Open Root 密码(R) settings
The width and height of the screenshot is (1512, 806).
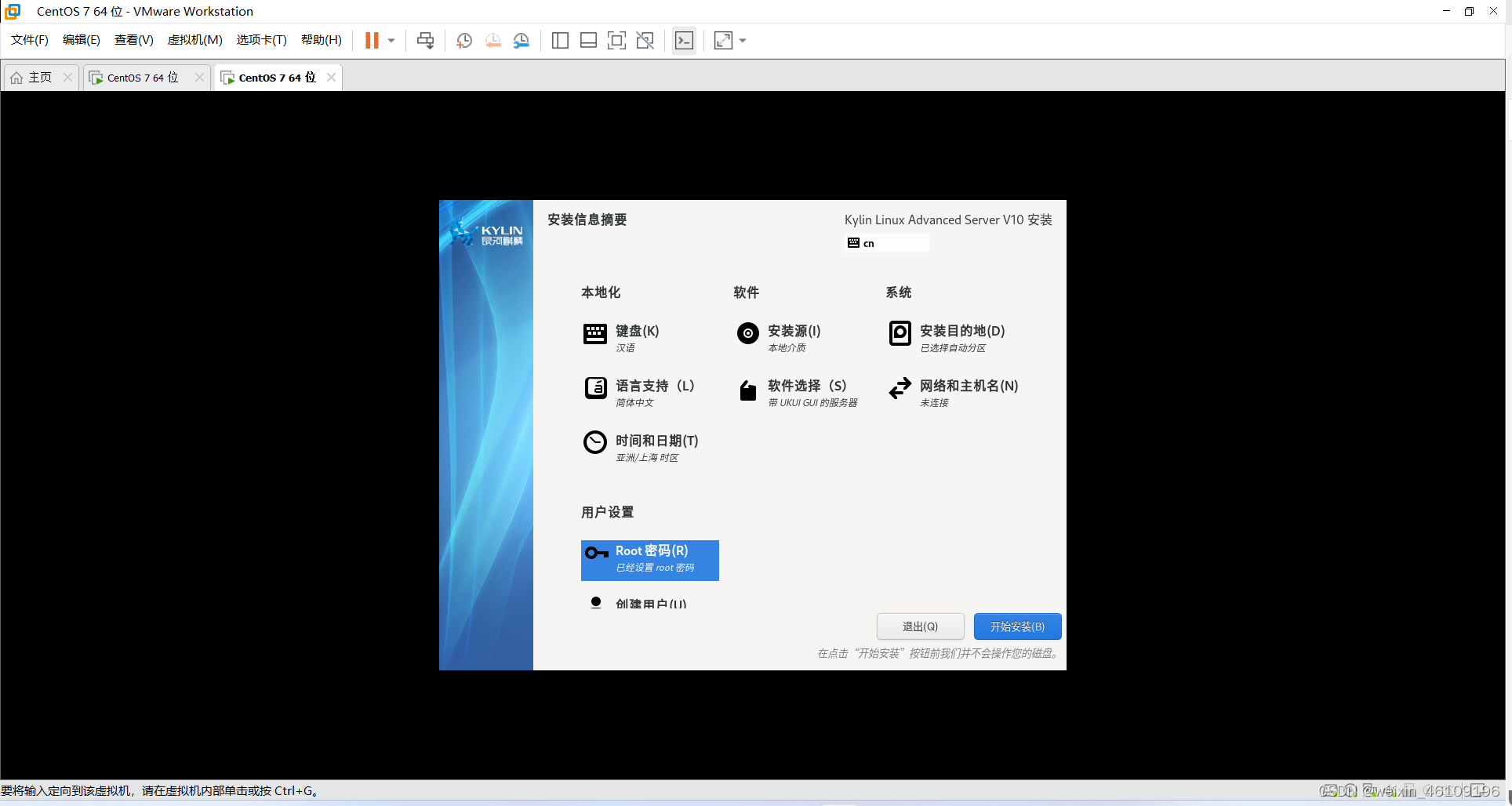650,561
